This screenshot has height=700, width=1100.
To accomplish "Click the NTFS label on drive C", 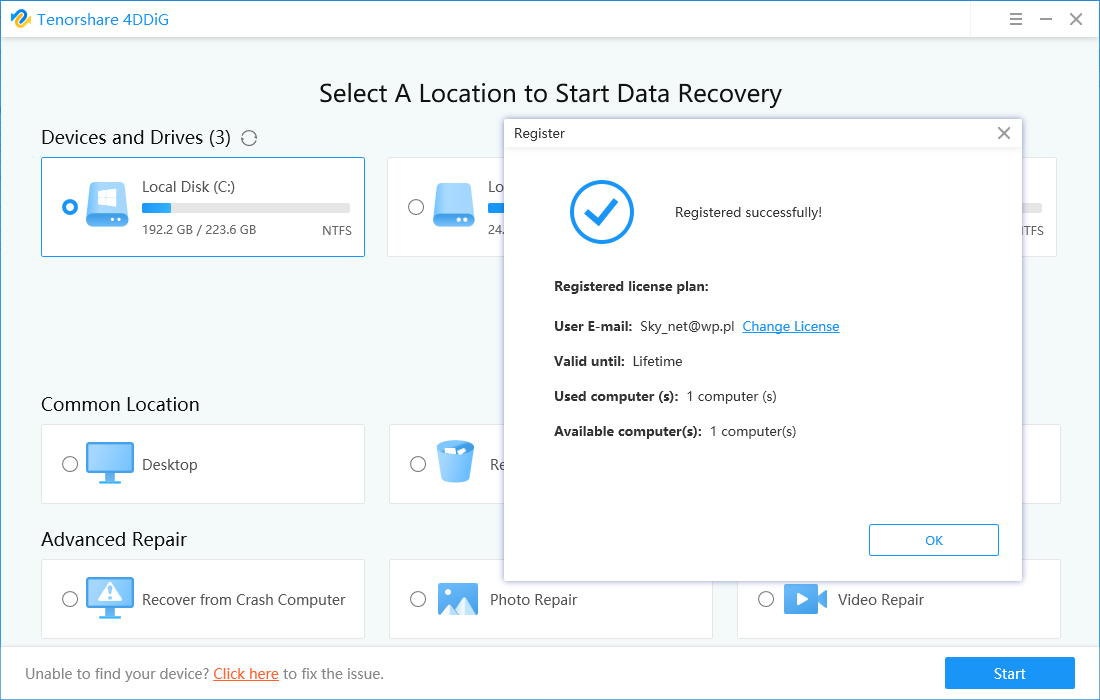I will 337,231.
